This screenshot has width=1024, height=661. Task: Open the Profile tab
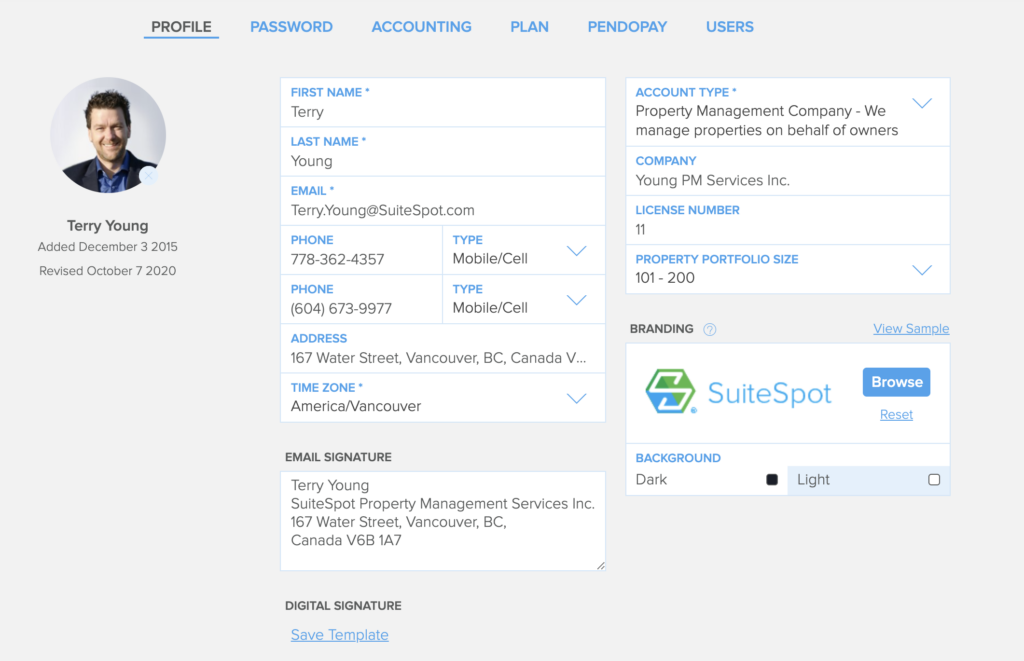[182, 27]
